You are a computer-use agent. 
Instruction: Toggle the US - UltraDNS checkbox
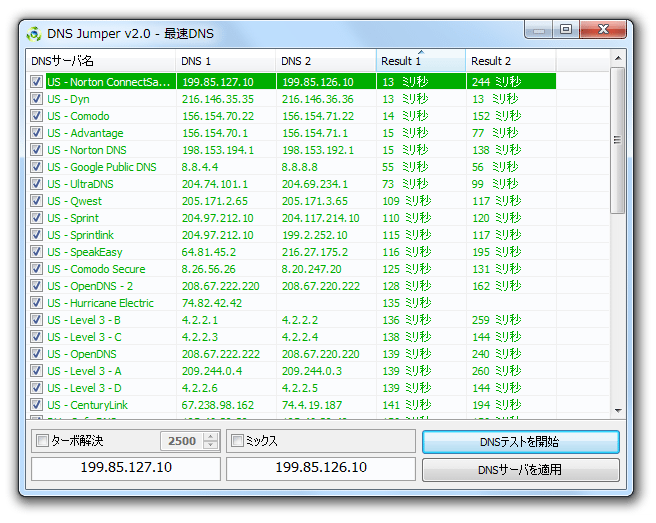tap(36, 184)
